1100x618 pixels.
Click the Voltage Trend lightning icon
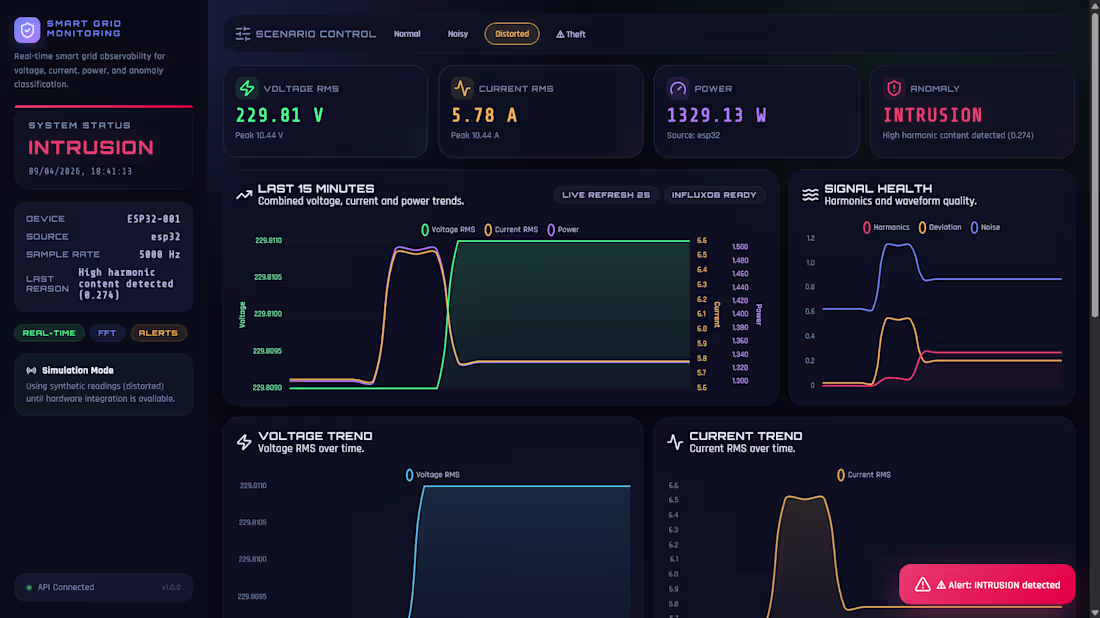click(x=244, y=442)
